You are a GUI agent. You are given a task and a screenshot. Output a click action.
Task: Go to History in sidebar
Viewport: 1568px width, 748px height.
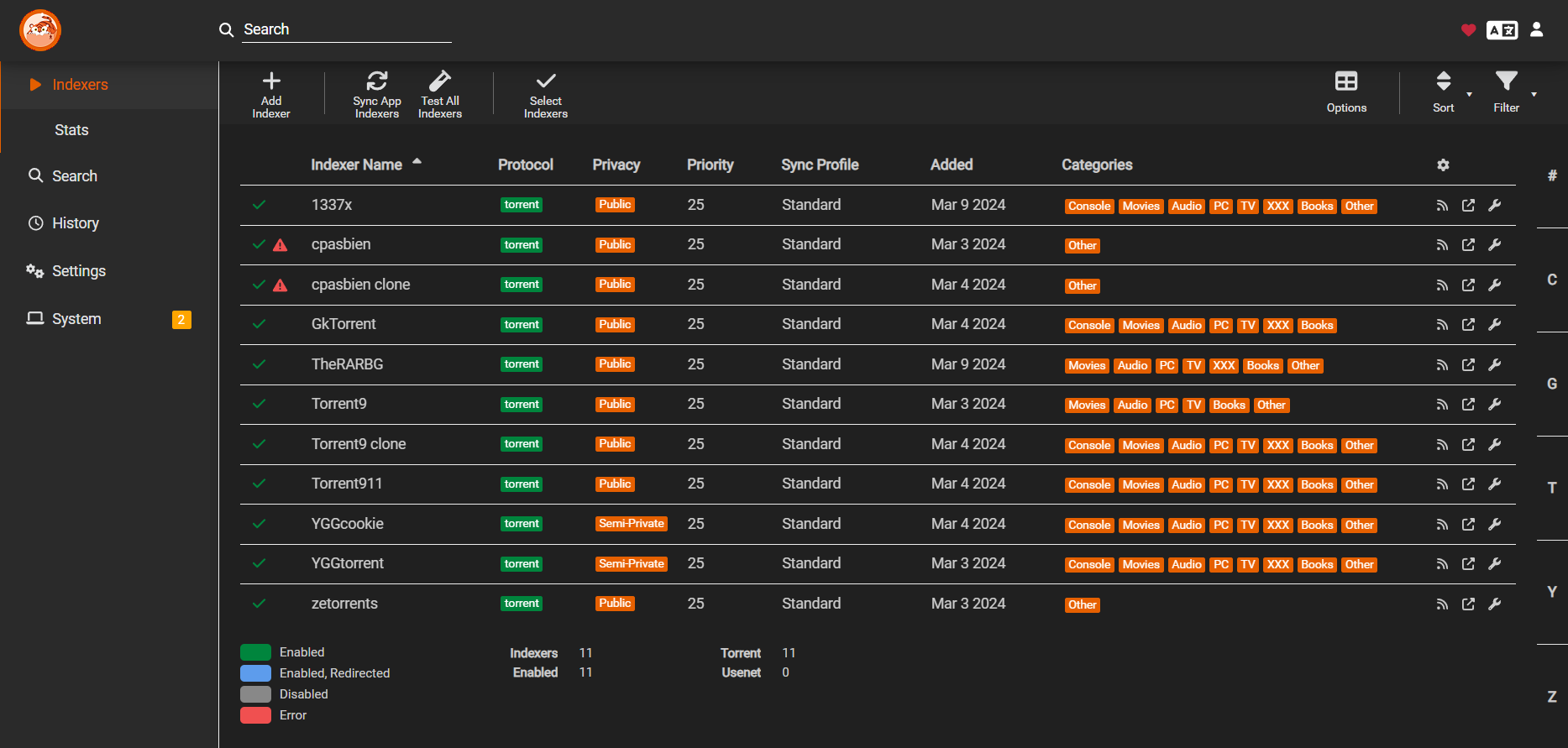coord(76,223)
